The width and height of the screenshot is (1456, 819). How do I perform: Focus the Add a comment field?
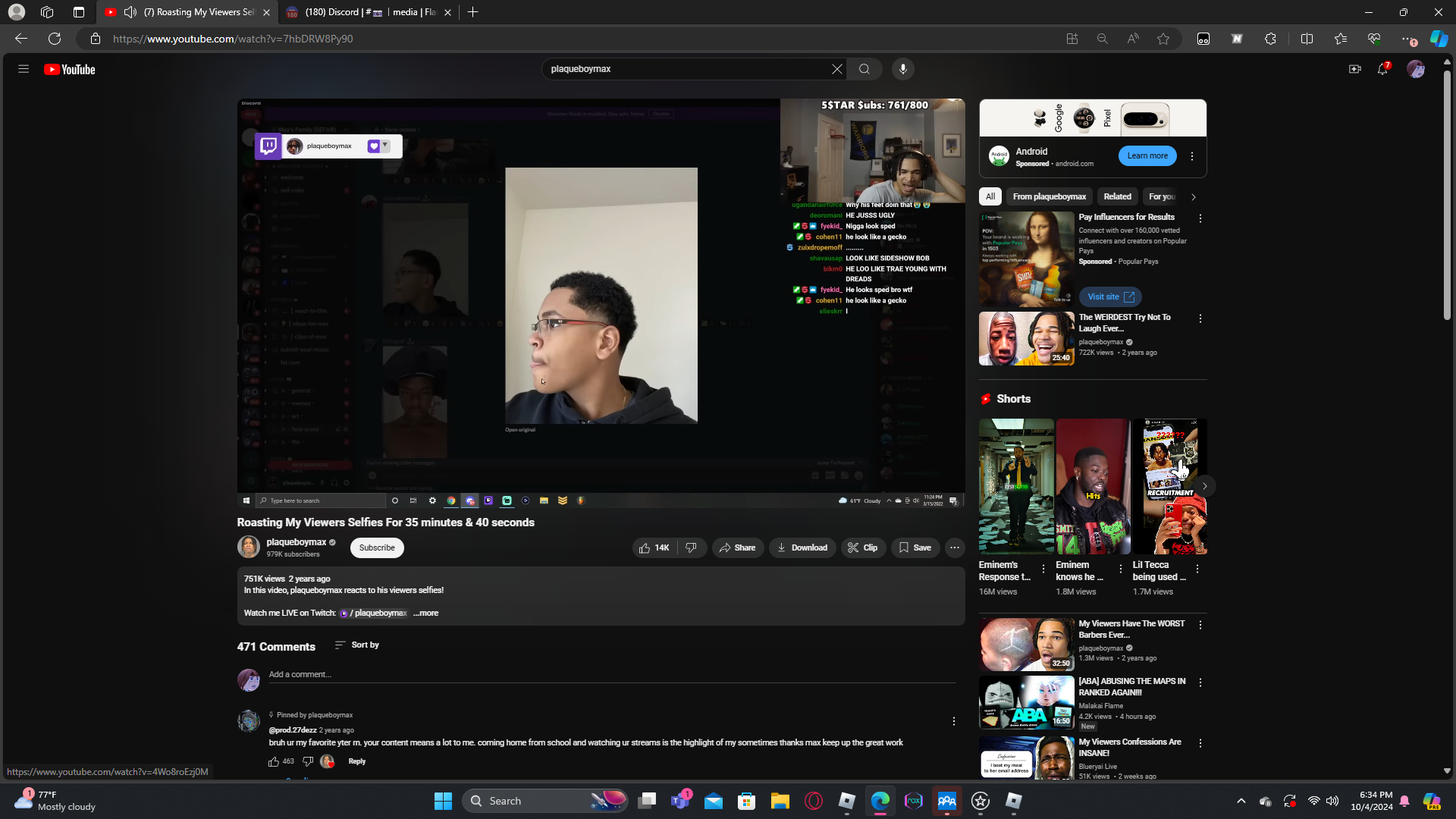pyautogui.click(x=612, y=675)
